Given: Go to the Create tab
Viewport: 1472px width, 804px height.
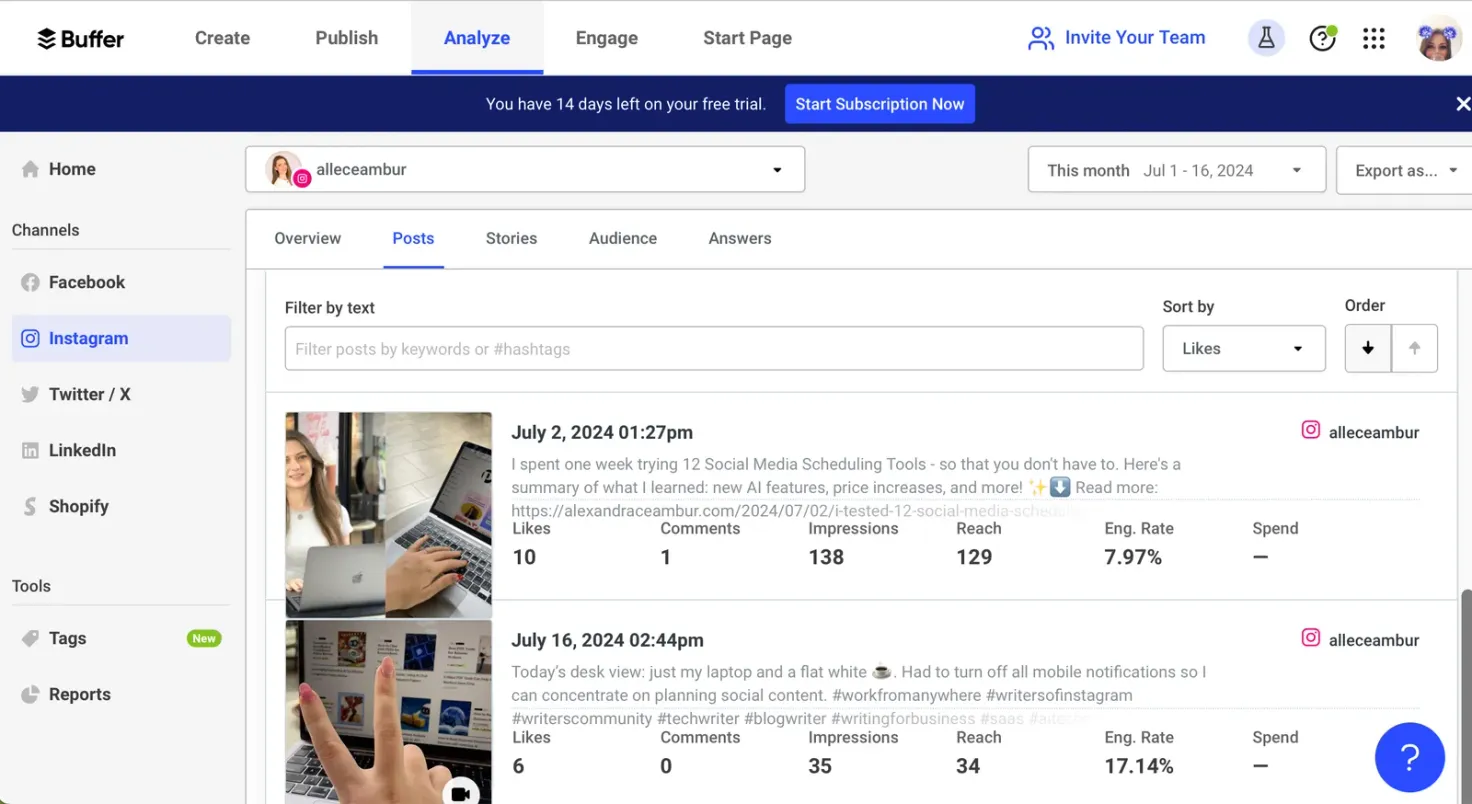Looking at the screenshot, I should coord(222,38).
